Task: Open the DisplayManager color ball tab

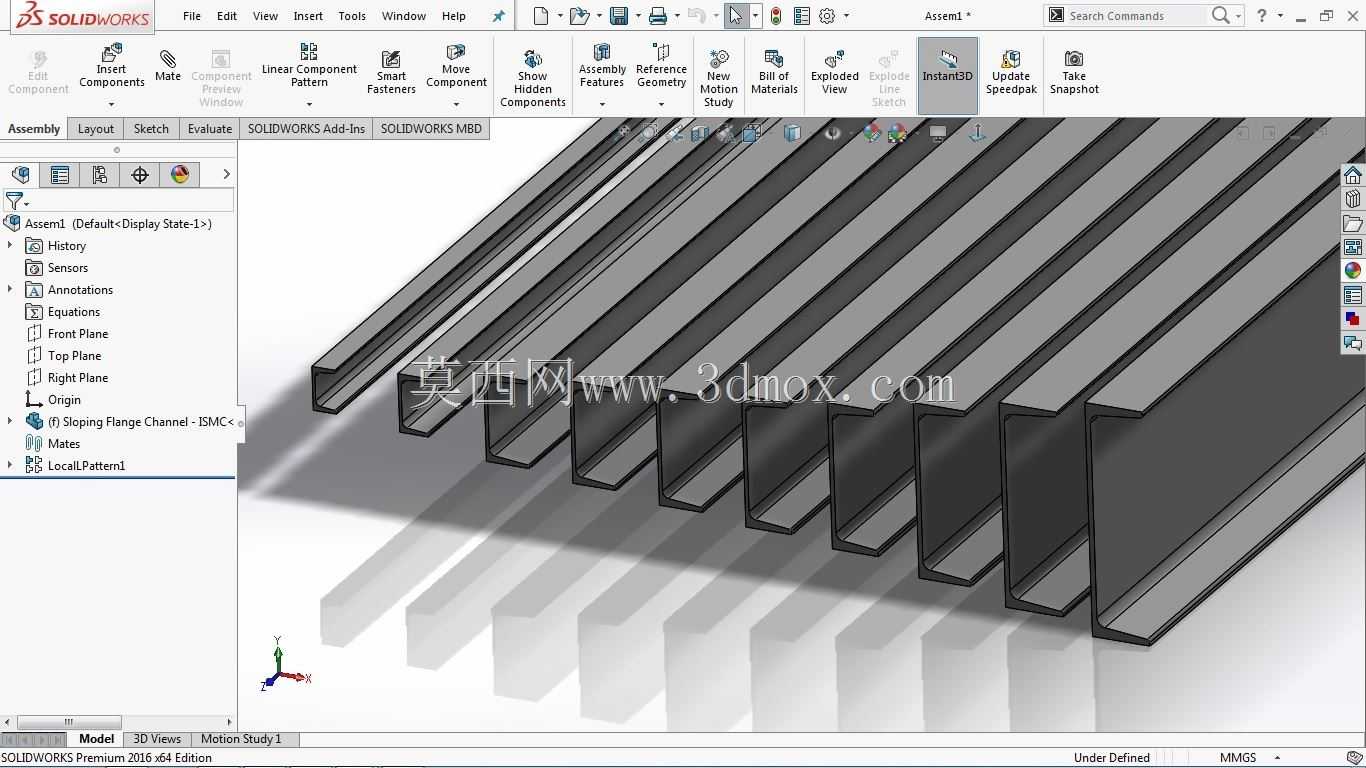Action: (x=180, y=175)
